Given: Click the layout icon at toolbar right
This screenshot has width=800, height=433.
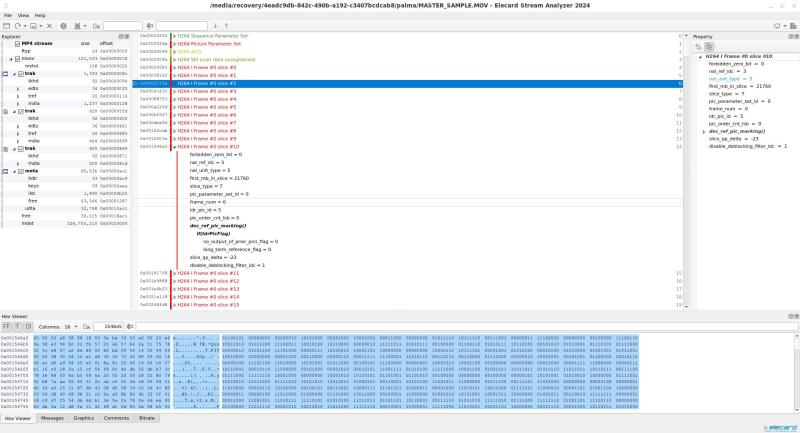Looking at the screenshot, I should pos(777,26).
